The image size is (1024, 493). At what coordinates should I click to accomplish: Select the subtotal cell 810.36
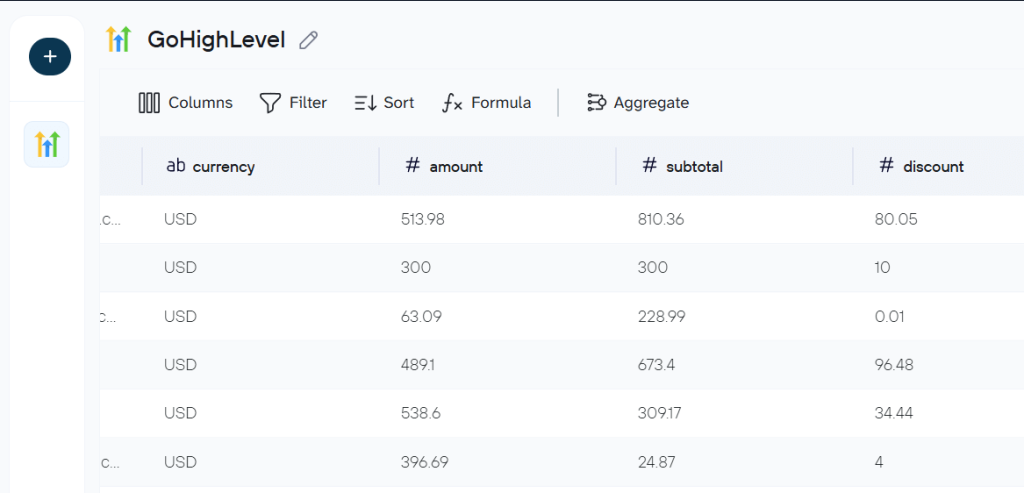(661, 219)
